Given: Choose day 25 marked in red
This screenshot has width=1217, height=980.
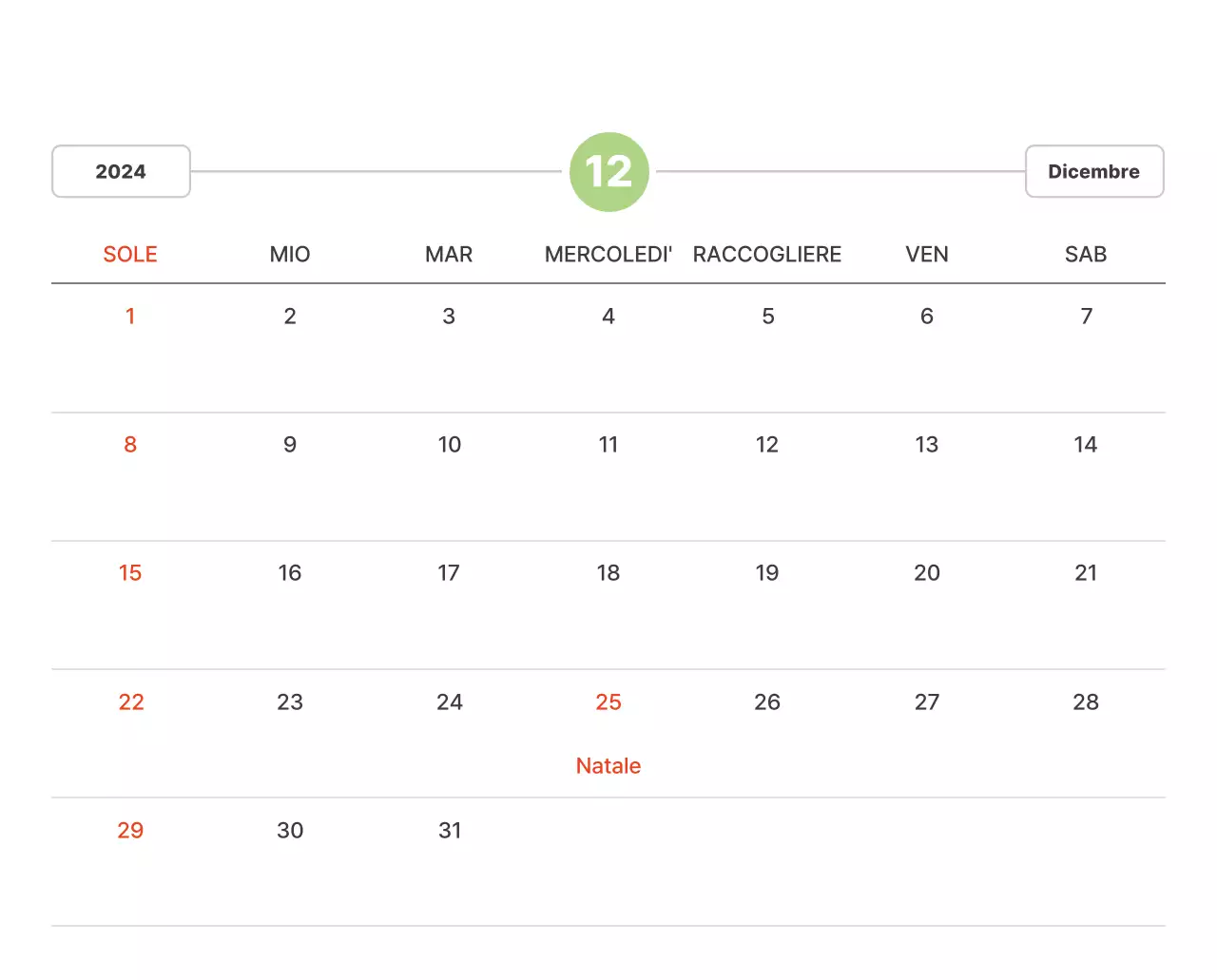Looking at the screenshot, I should pos(608,701).
